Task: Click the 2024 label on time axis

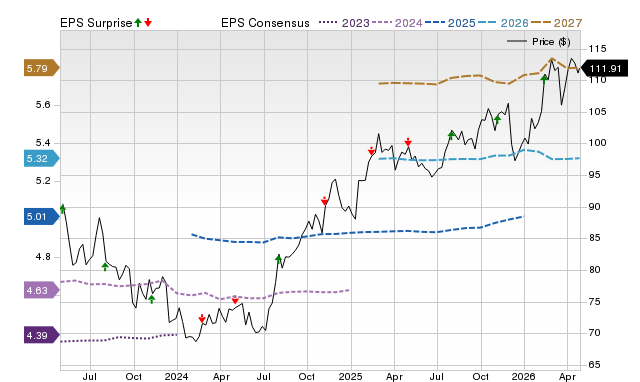Action: click(x=177, y=376)
